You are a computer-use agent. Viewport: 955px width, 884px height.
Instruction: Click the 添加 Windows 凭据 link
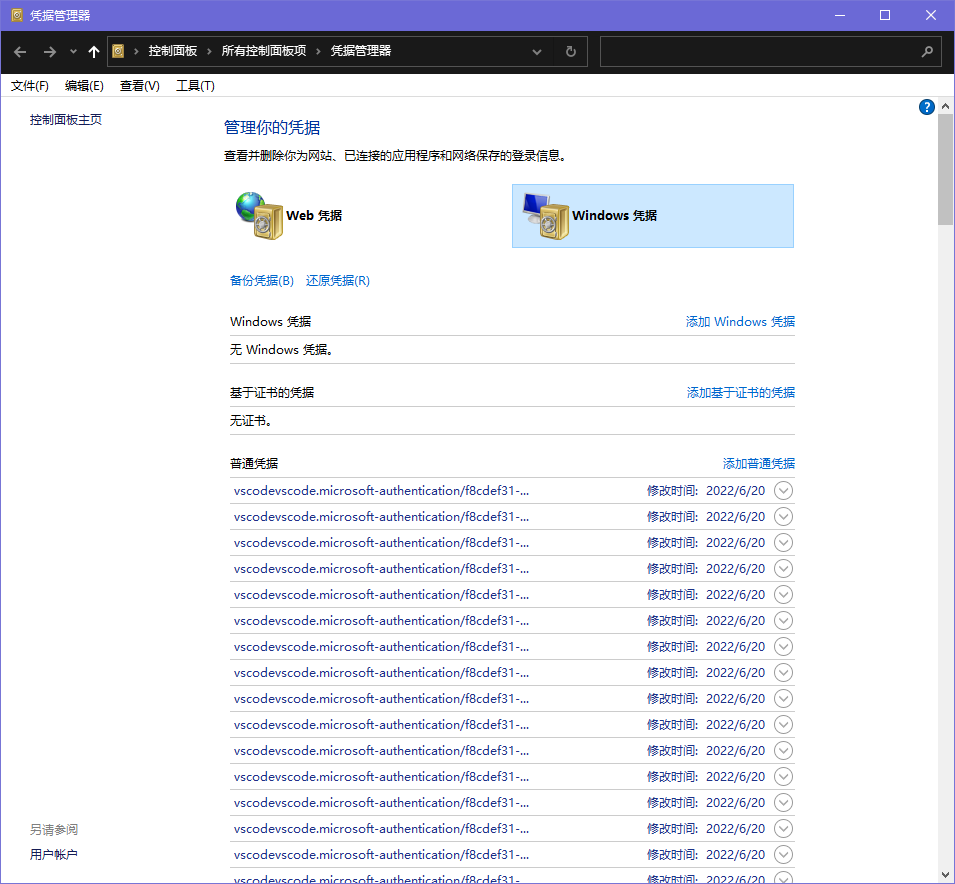(740, 321)
